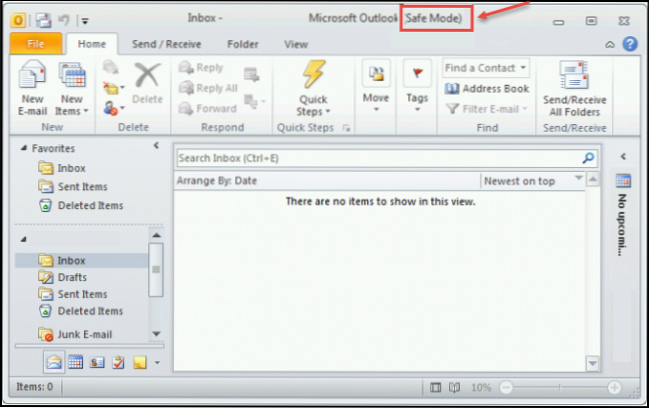Click the search magnifier icon
Viewport: 649px width, 408px height.
tap(589, 158)
